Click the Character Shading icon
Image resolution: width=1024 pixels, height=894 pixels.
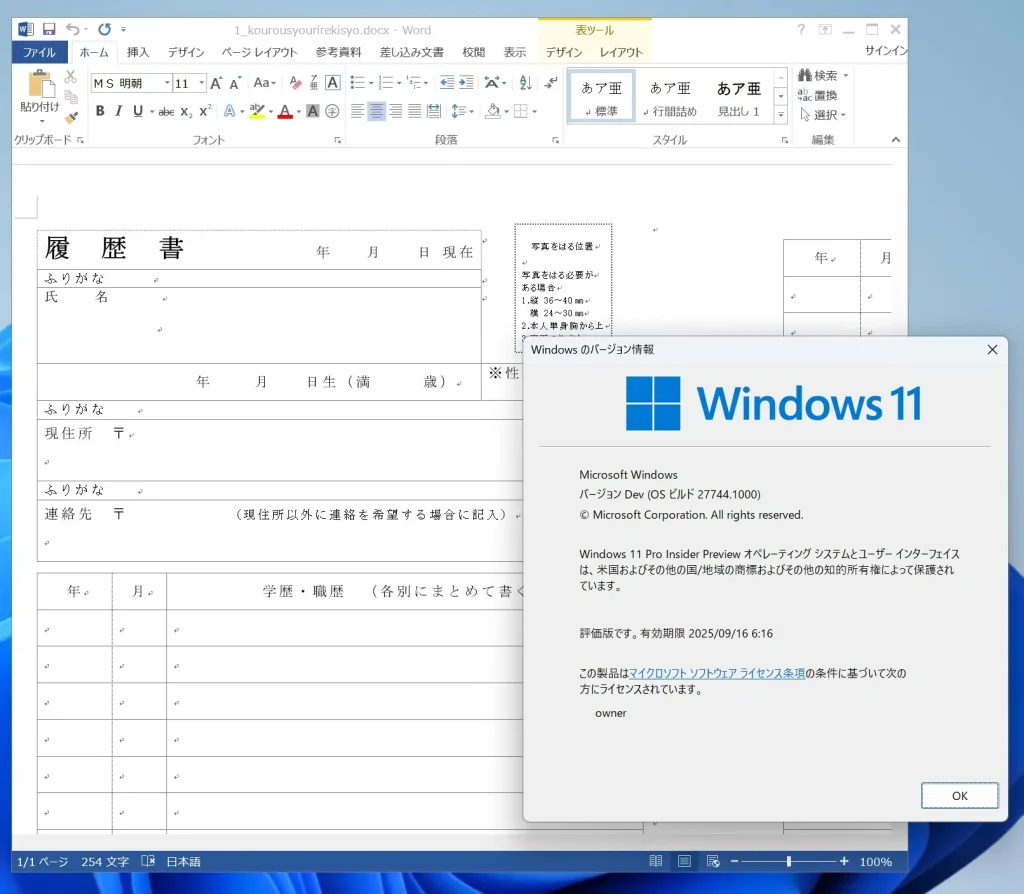click(x=313, y=111)
